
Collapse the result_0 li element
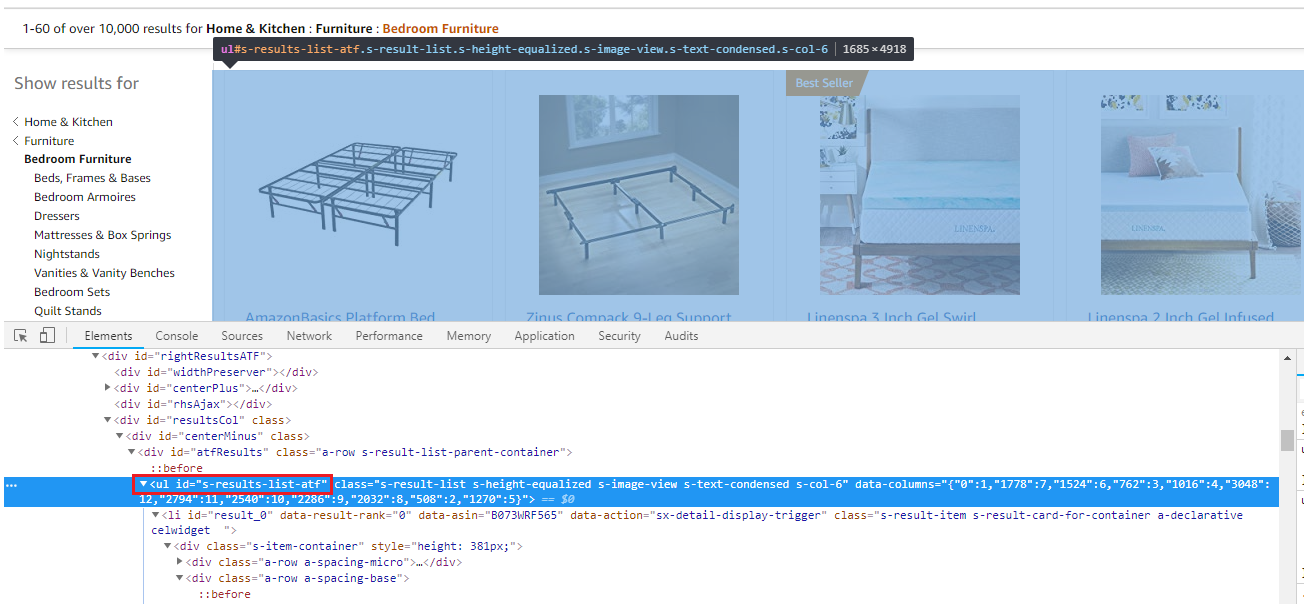point(155,515)
